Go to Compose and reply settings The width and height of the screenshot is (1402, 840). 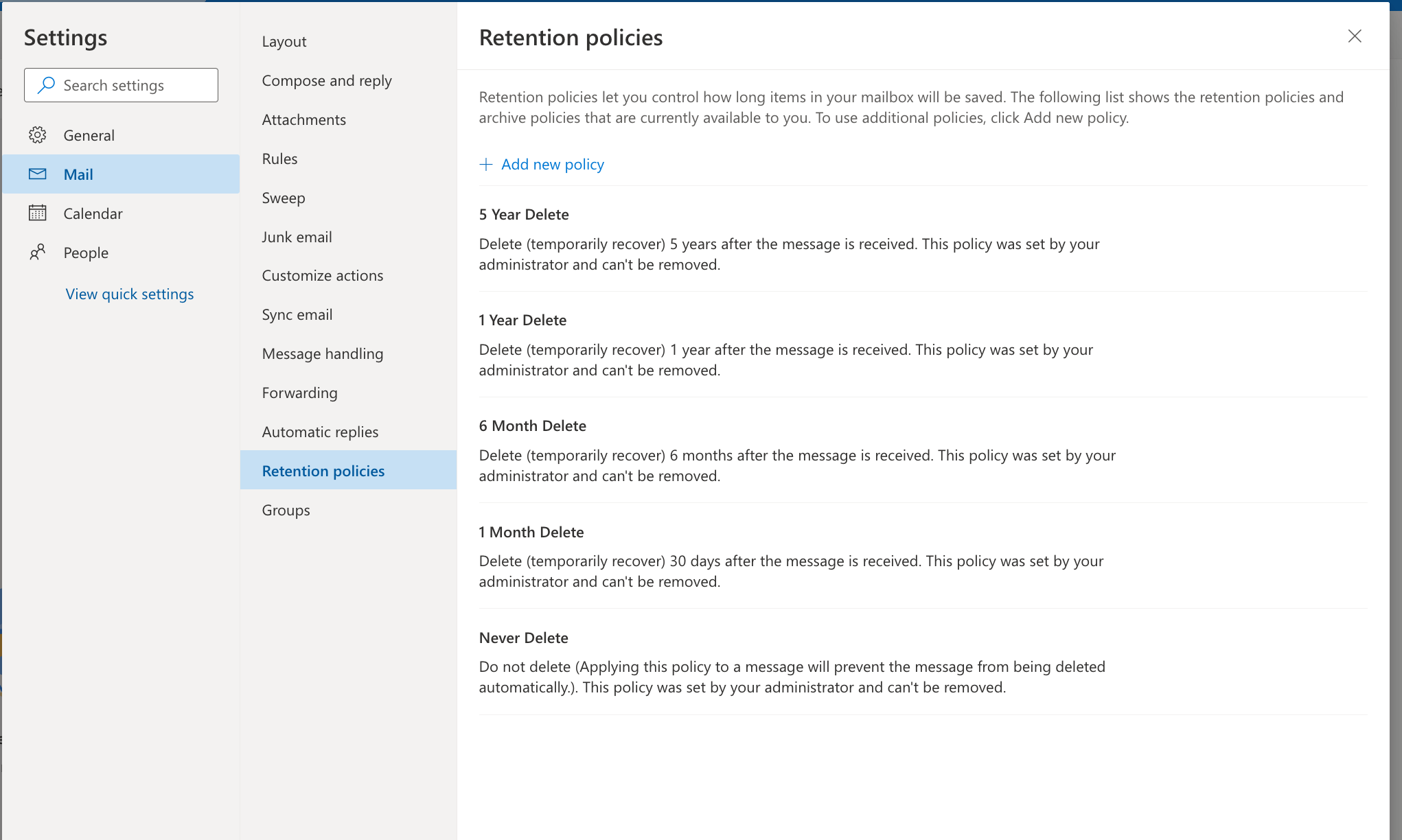click(x=327, y=80)
